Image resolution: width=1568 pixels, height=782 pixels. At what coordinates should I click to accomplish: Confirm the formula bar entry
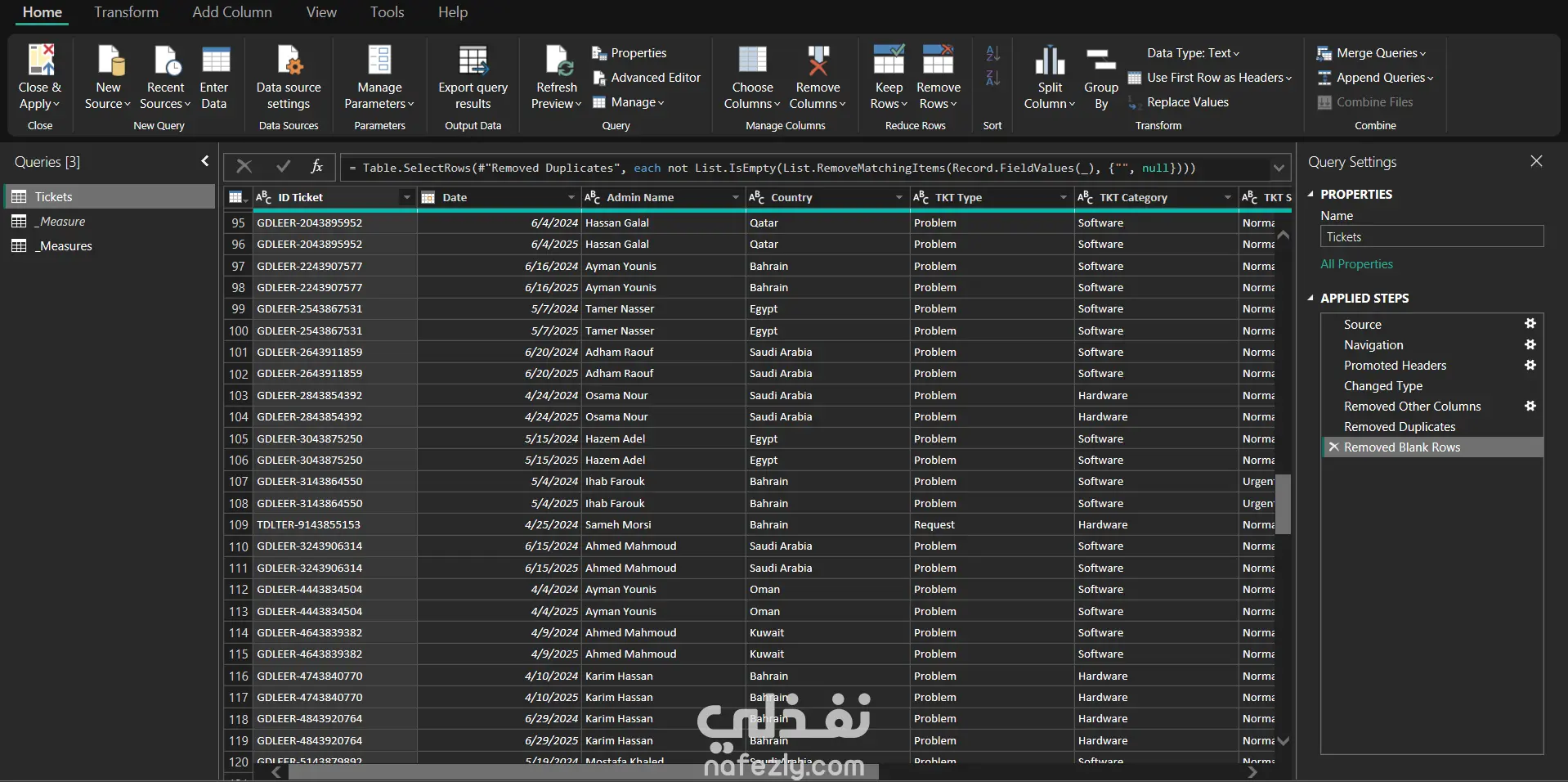tap(283, 167)
